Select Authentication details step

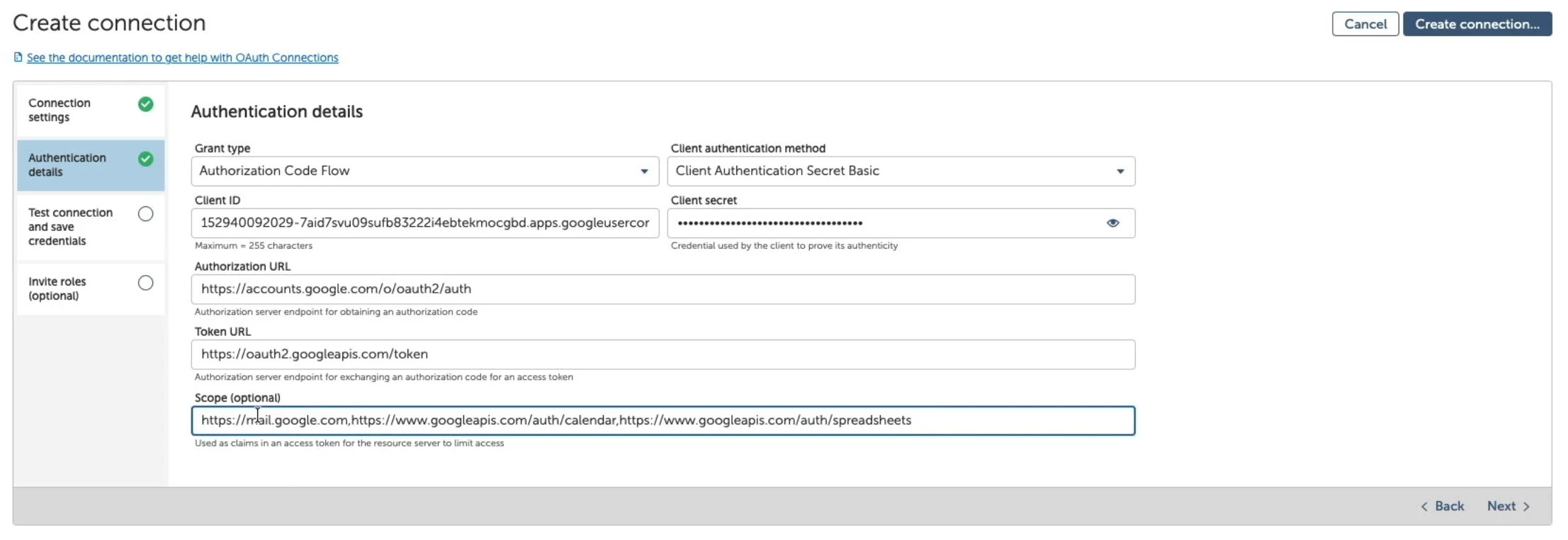tap(91, 165)
